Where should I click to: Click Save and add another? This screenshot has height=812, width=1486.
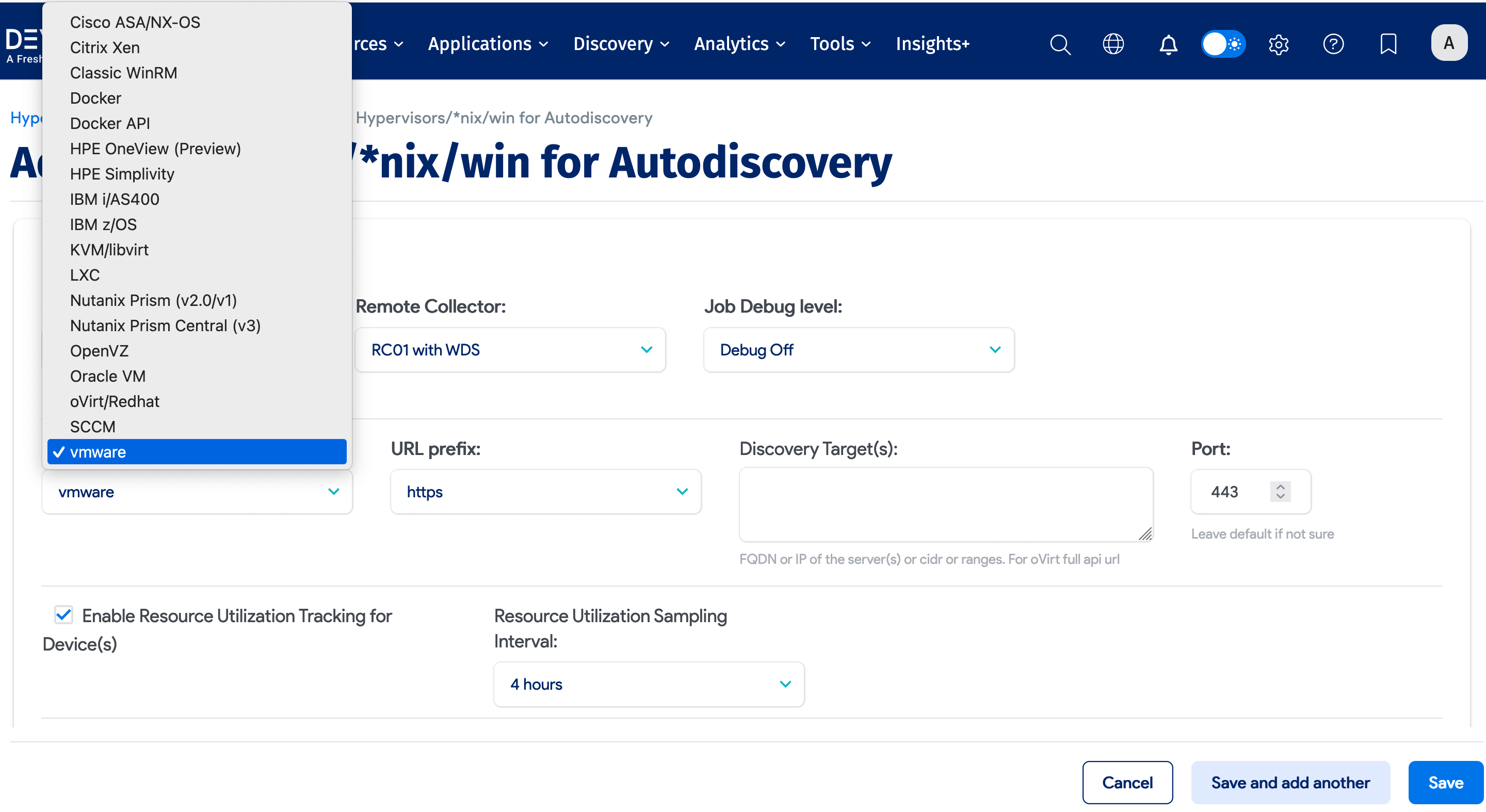tap(1290, 782)
